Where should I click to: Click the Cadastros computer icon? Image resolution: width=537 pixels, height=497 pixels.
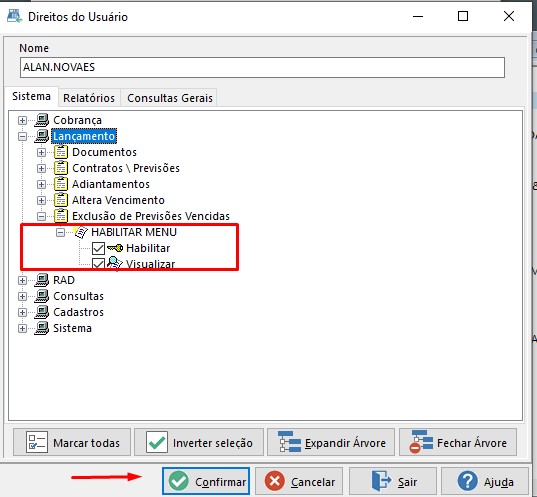pyautogui.click(x=41, y=312)
